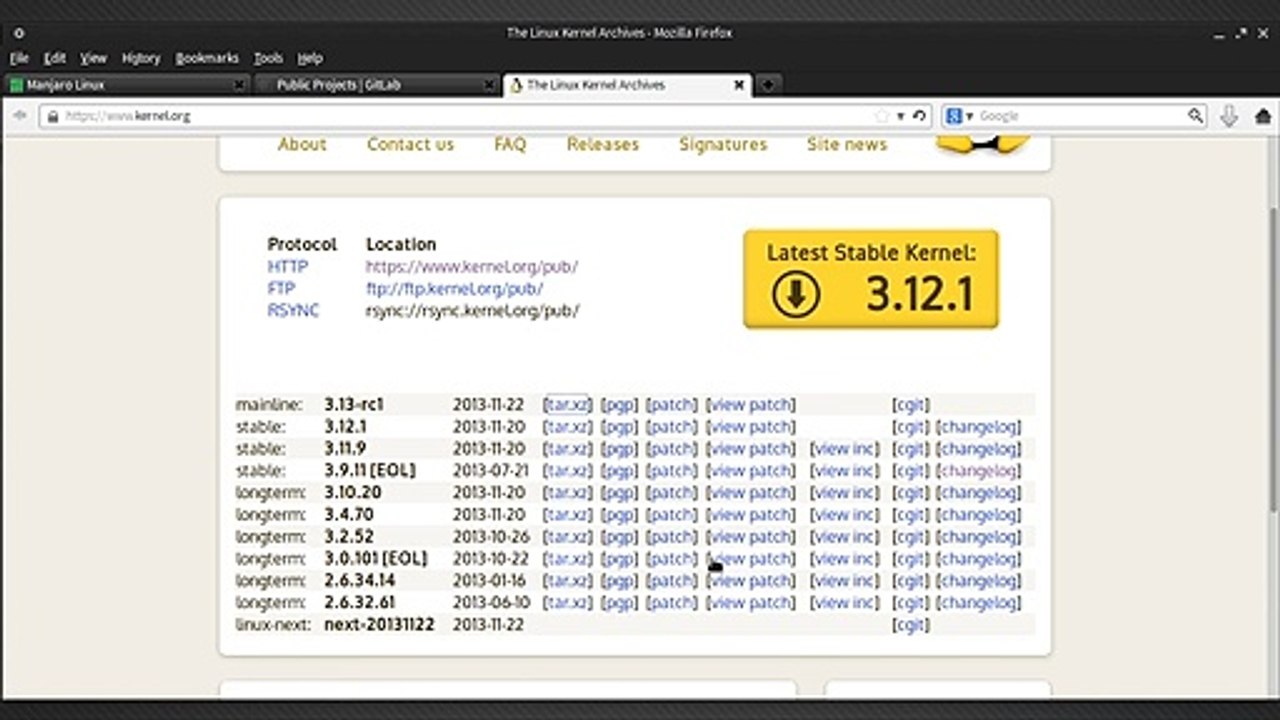Open the Help menu
This screenshot has width=1280, height=720.
click(310, 58)
